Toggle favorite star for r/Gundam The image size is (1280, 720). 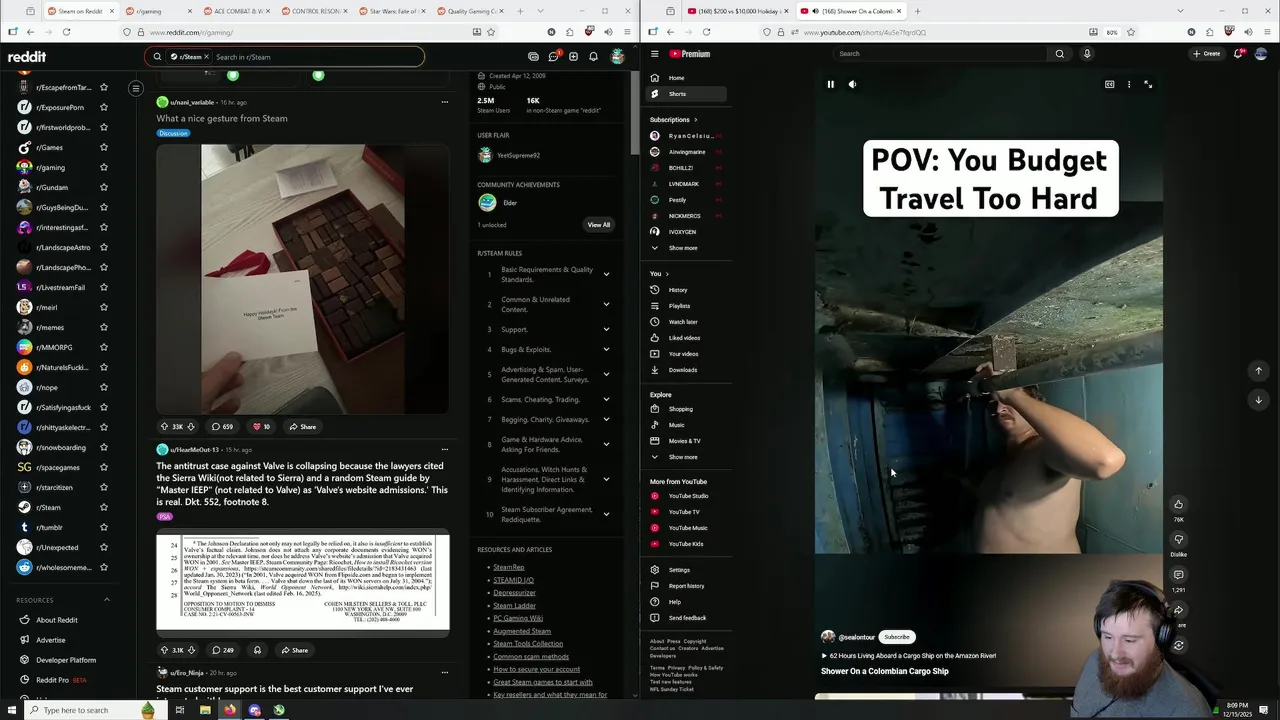(x=103, y=187)
